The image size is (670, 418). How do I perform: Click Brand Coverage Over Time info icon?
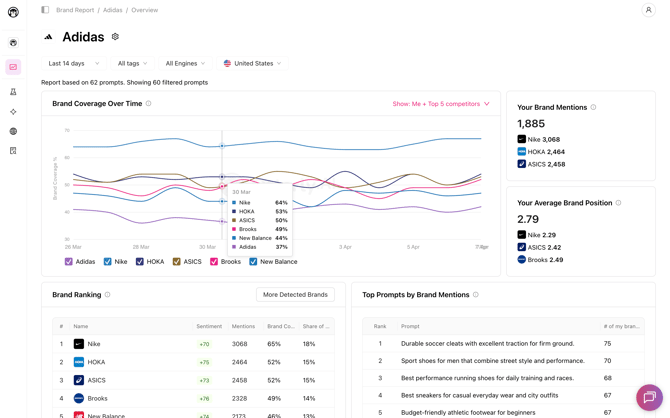click(x=149, y=104)
